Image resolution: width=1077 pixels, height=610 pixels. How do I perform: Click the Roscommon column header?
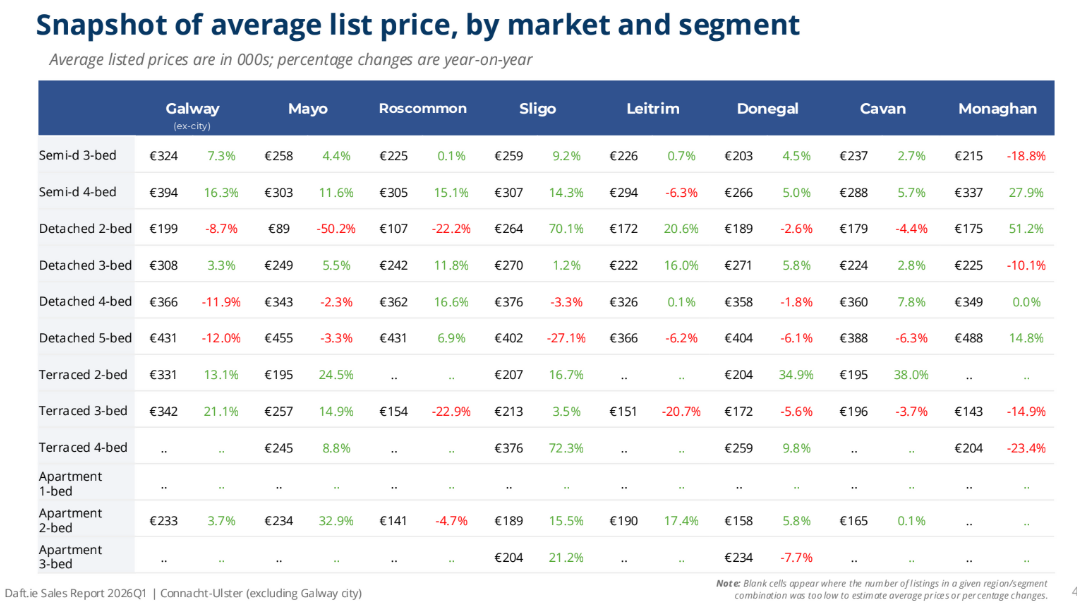click(422, 109)
